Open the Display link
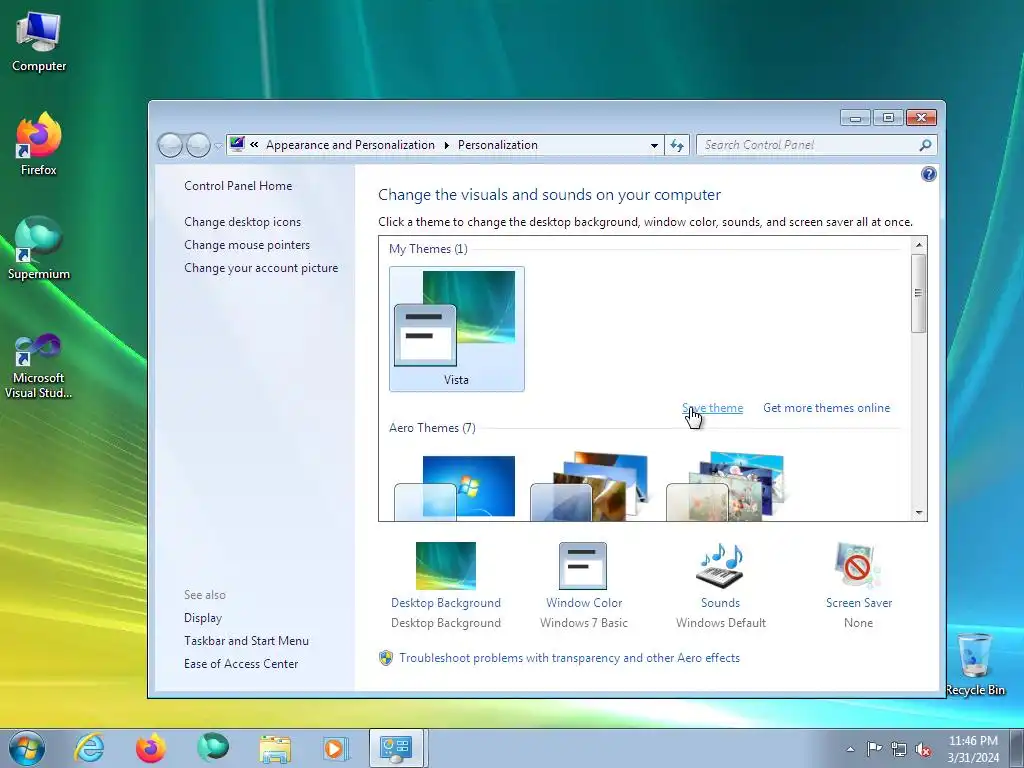This screenshot has width=1024, height=768. tap(202, 618)
